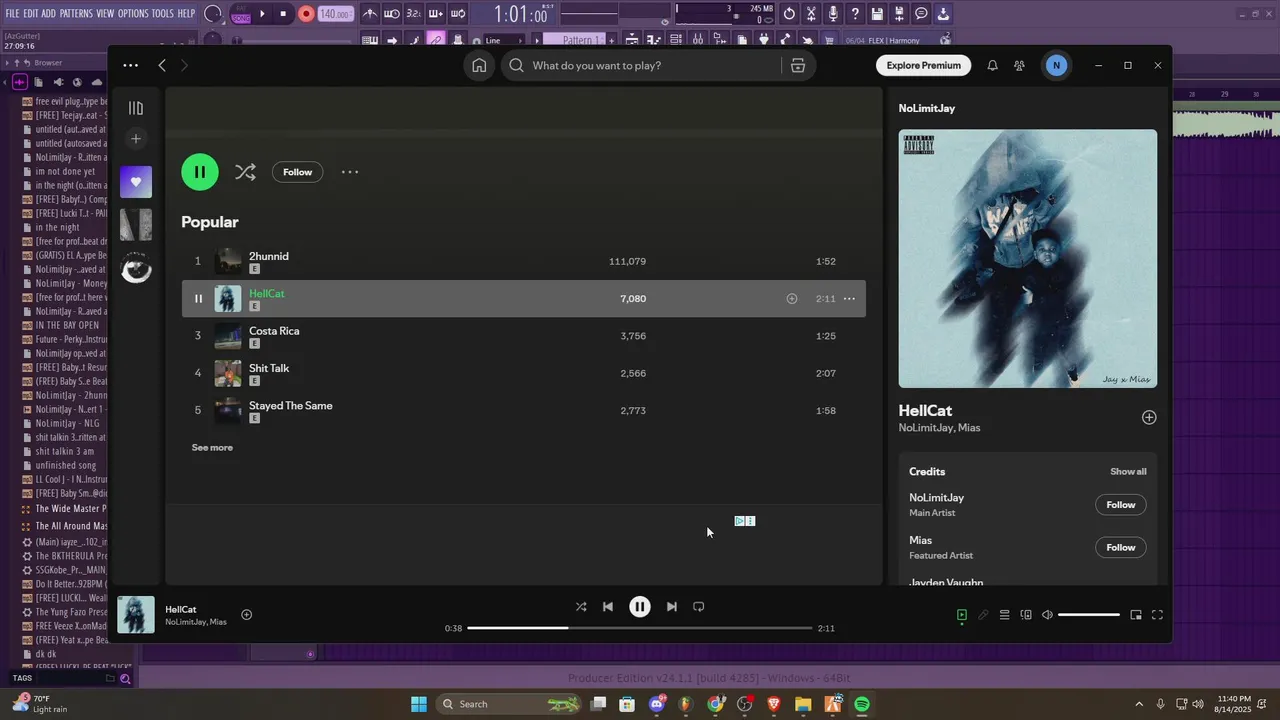Viewport: 1280px width, 720px height.
Task: Click FL Studio tempo 140 field
Action: point(336,14)
